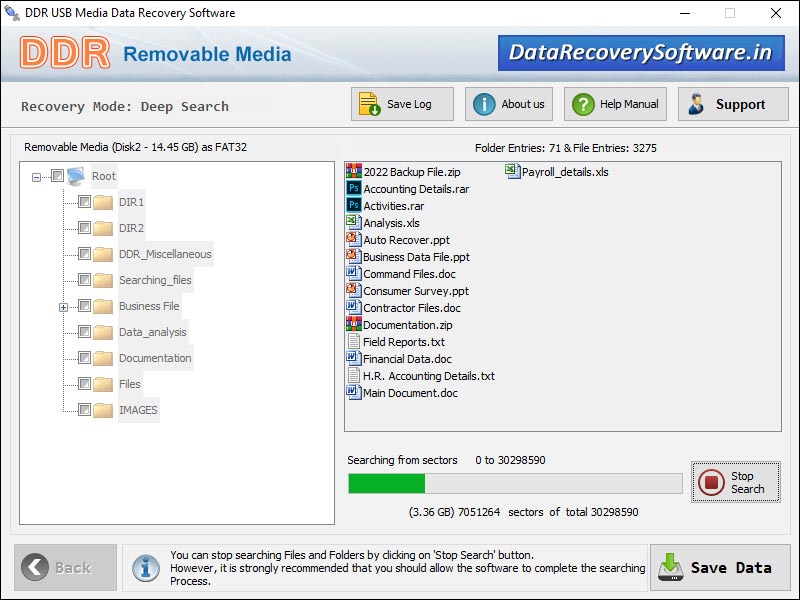The height and width of the screenshot is (600, 800).
Task: Click the Save Log button
Action: [401, 103]
